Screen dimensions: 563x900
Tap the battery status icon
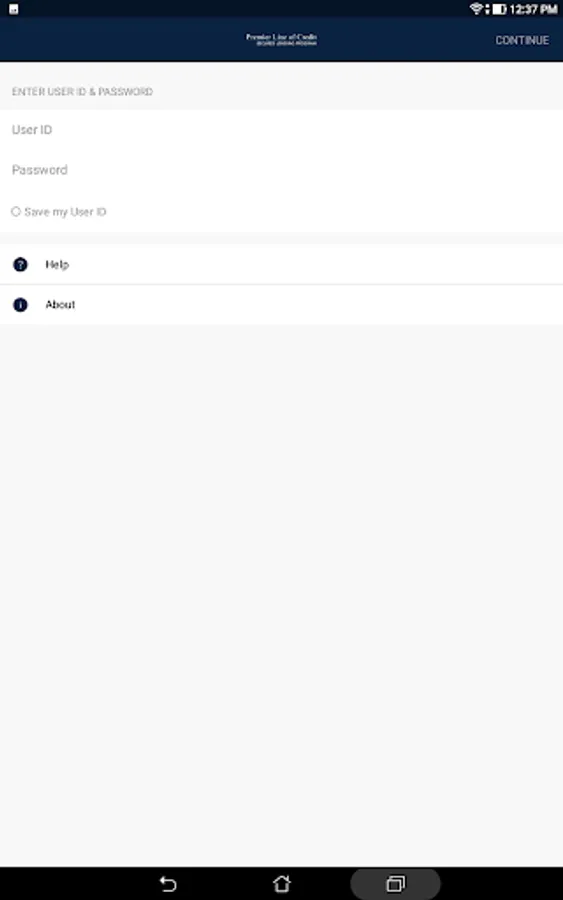[x=499, y=9]
